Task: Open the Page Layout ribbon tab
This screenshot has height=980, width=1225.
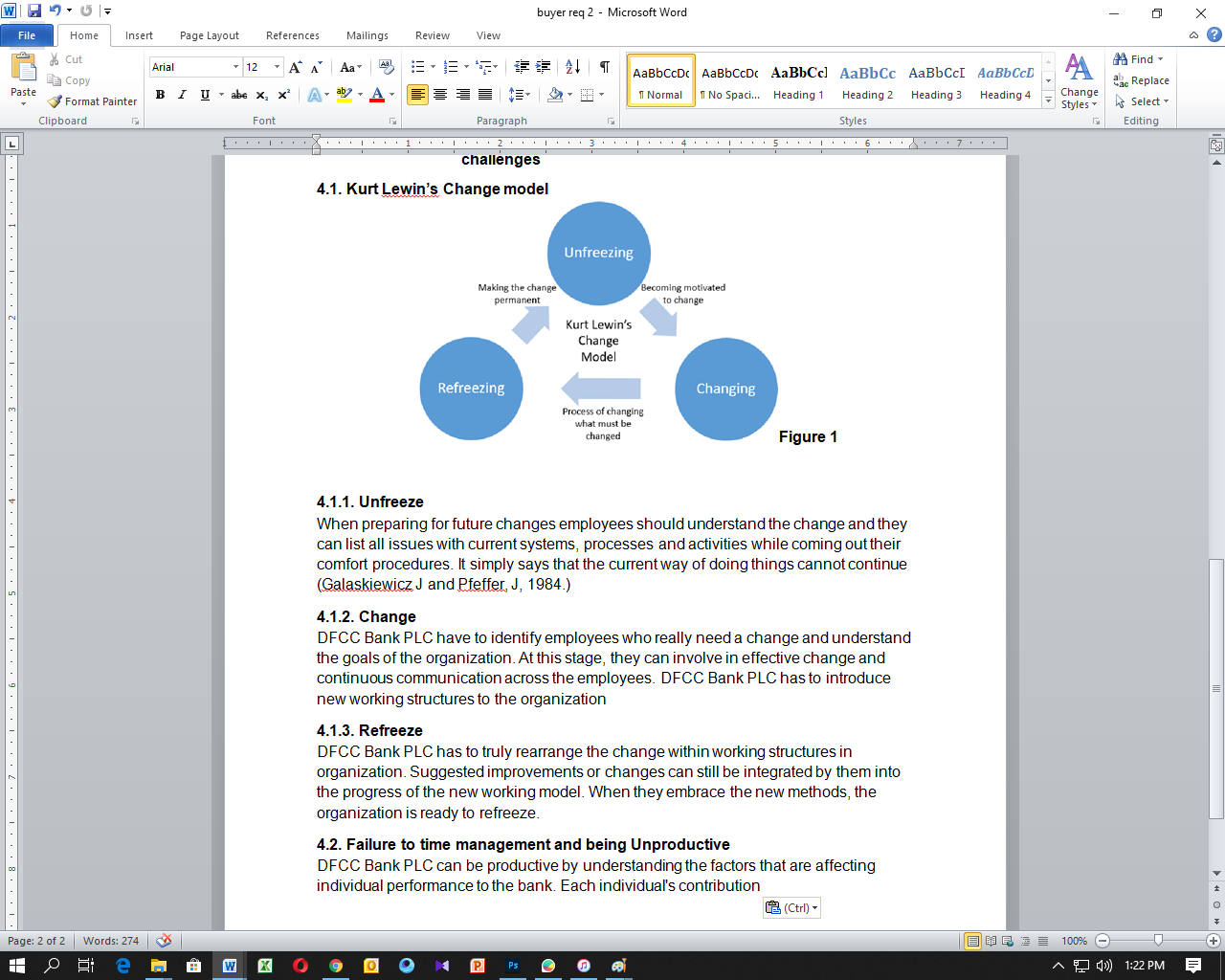Action: (x=209, y=35)
